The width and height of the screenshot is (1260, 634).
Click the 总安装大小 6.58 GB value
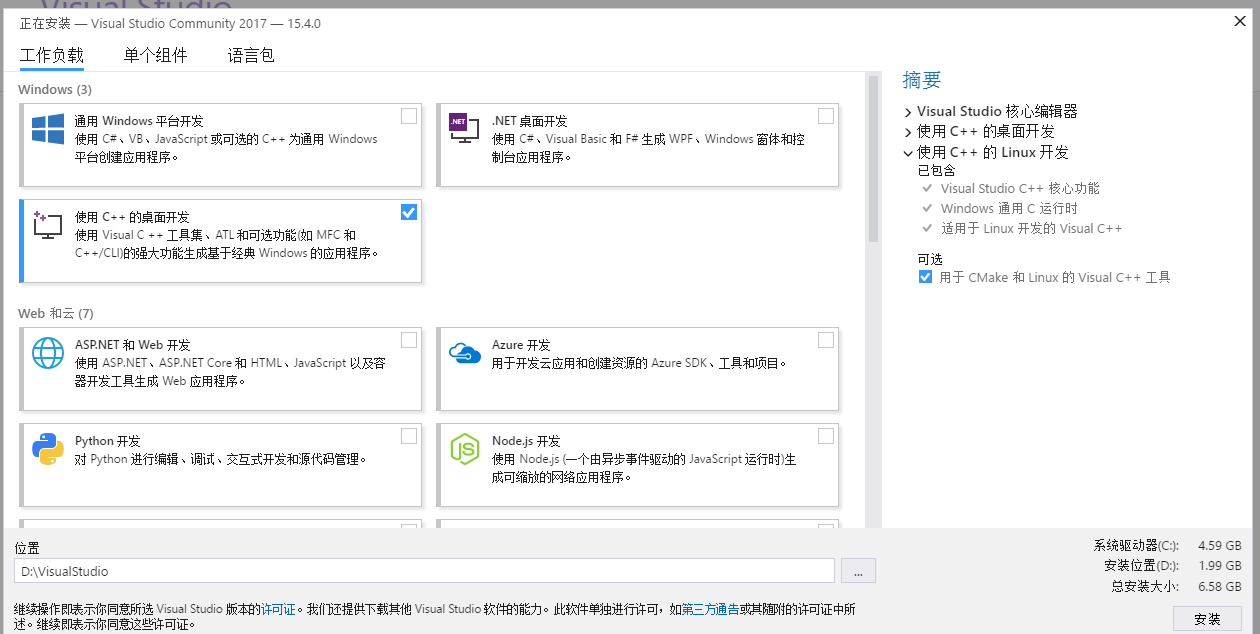coord(1219,587)
